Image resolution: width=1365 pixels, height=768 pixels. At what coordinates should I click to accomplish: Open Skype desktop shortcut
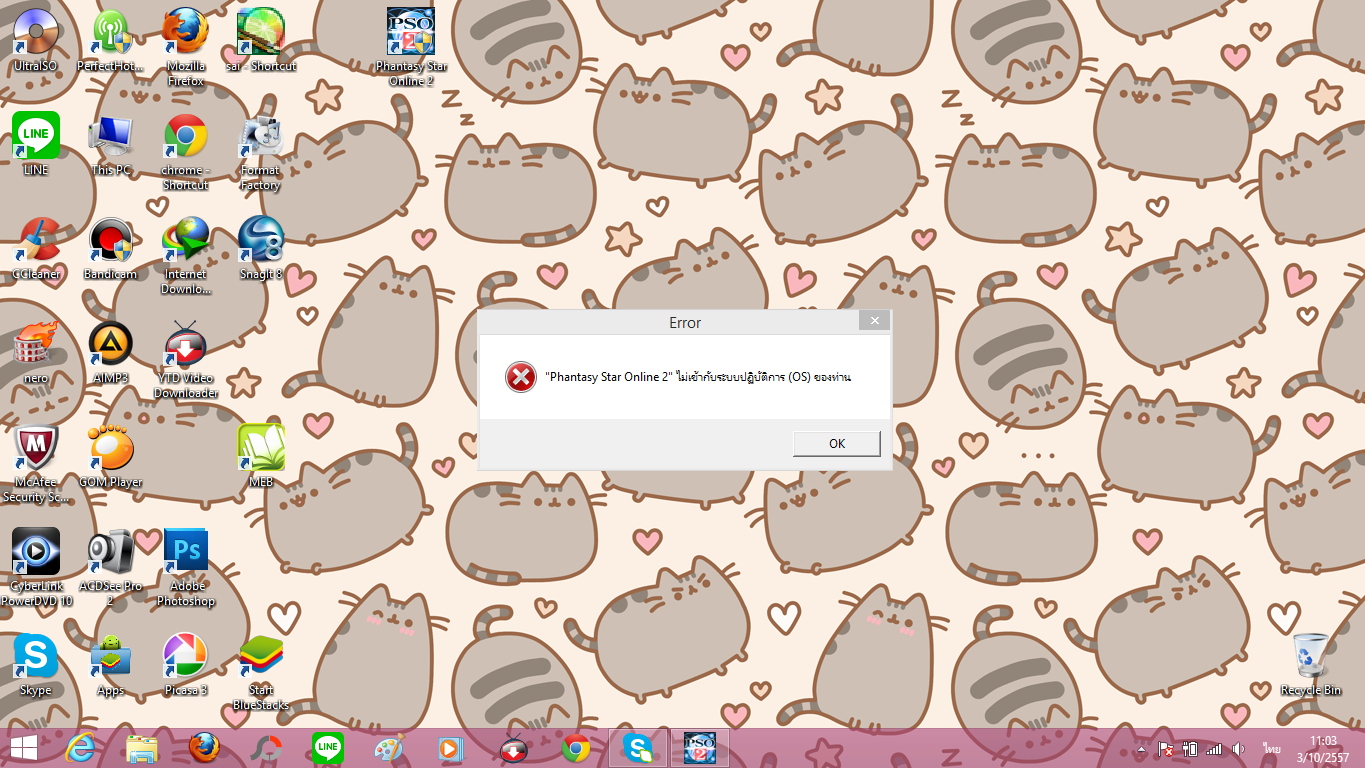[x=36, y=665]
